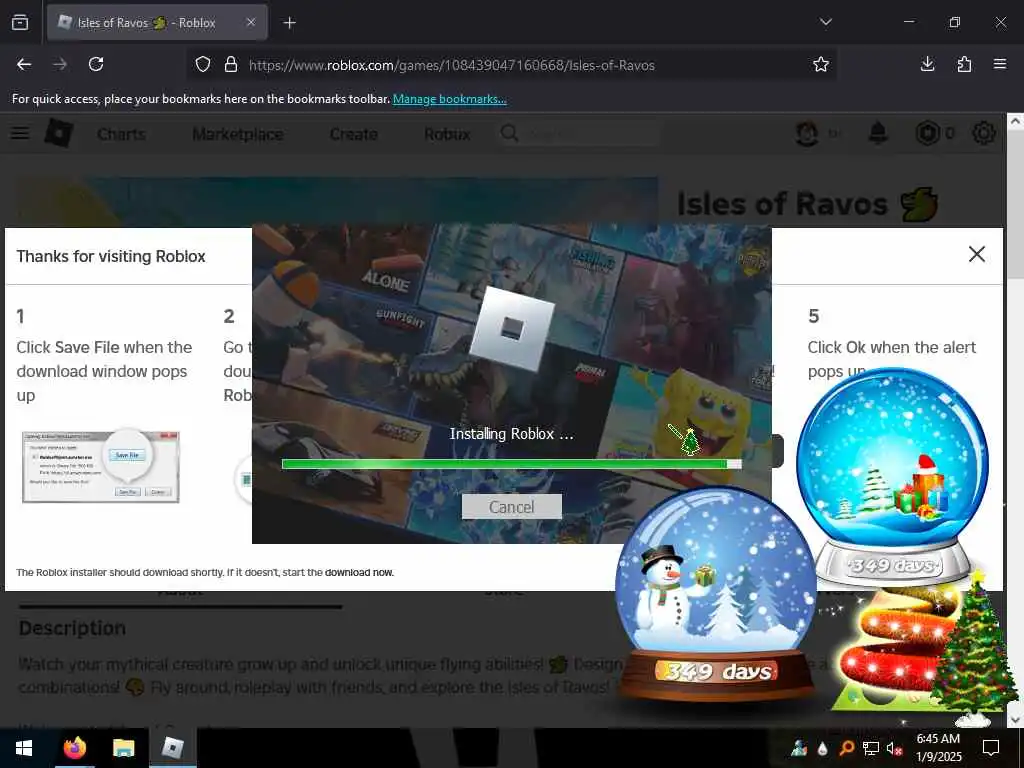Open the Roblox hamburger side menu
The width and height of the screenshot is (1024, 768).
(20, 133)
